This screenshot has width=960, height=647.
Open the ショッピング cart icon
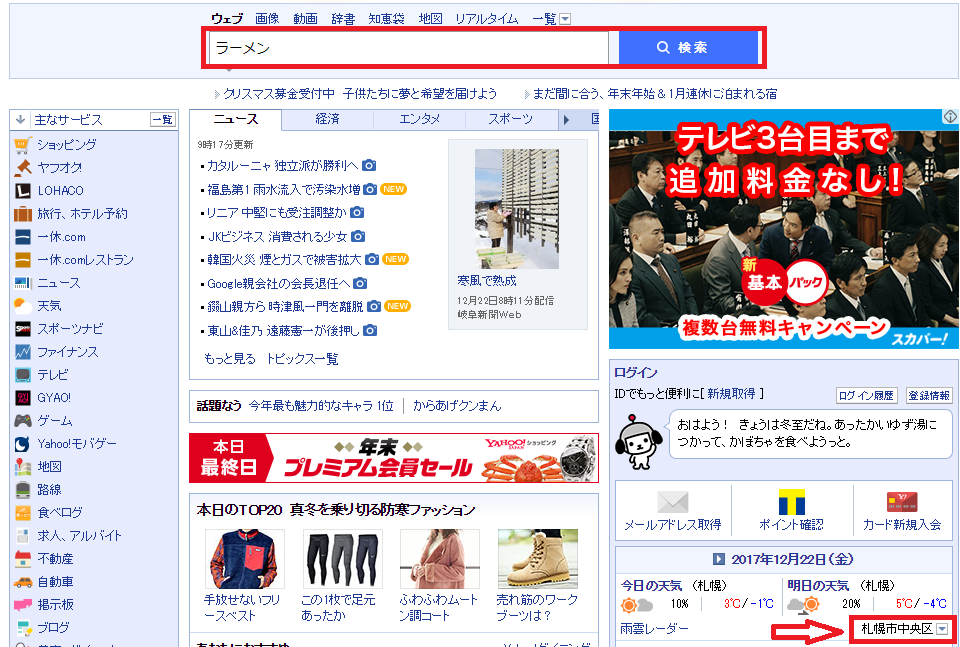(22, 144)
